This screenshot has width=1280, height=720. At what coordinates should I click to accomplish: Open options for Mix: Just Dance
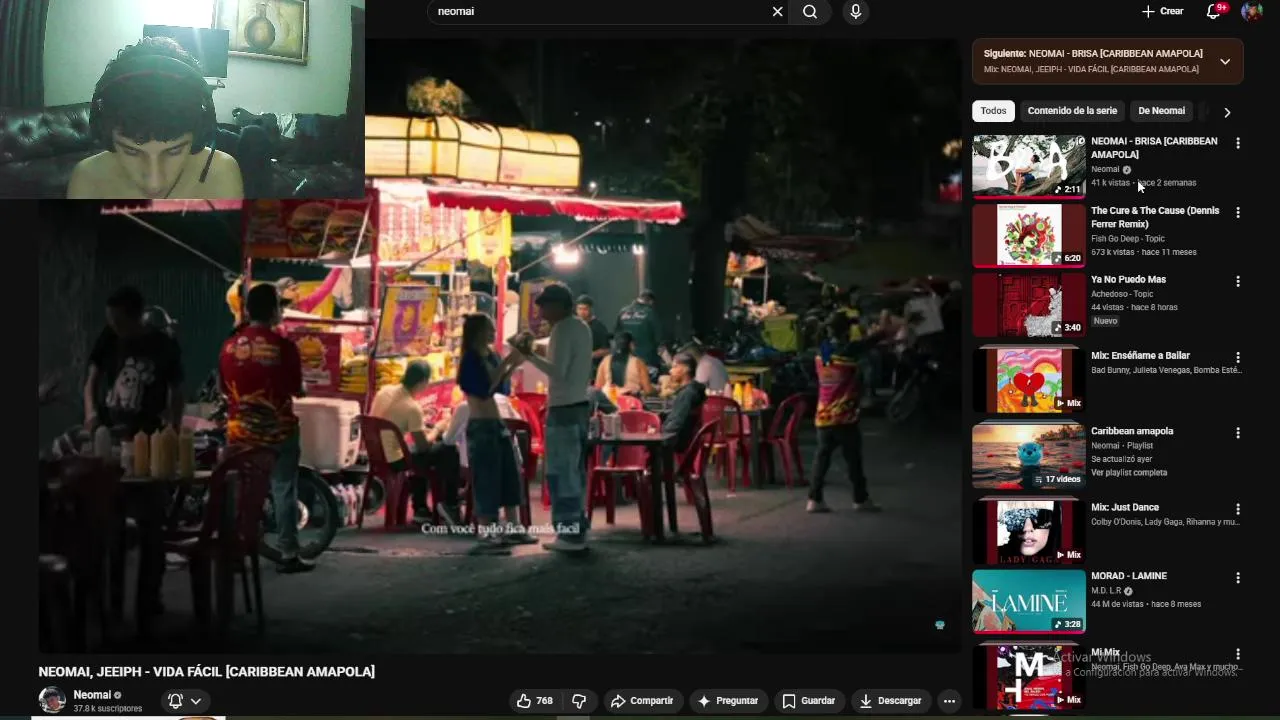coord(1238,509)
